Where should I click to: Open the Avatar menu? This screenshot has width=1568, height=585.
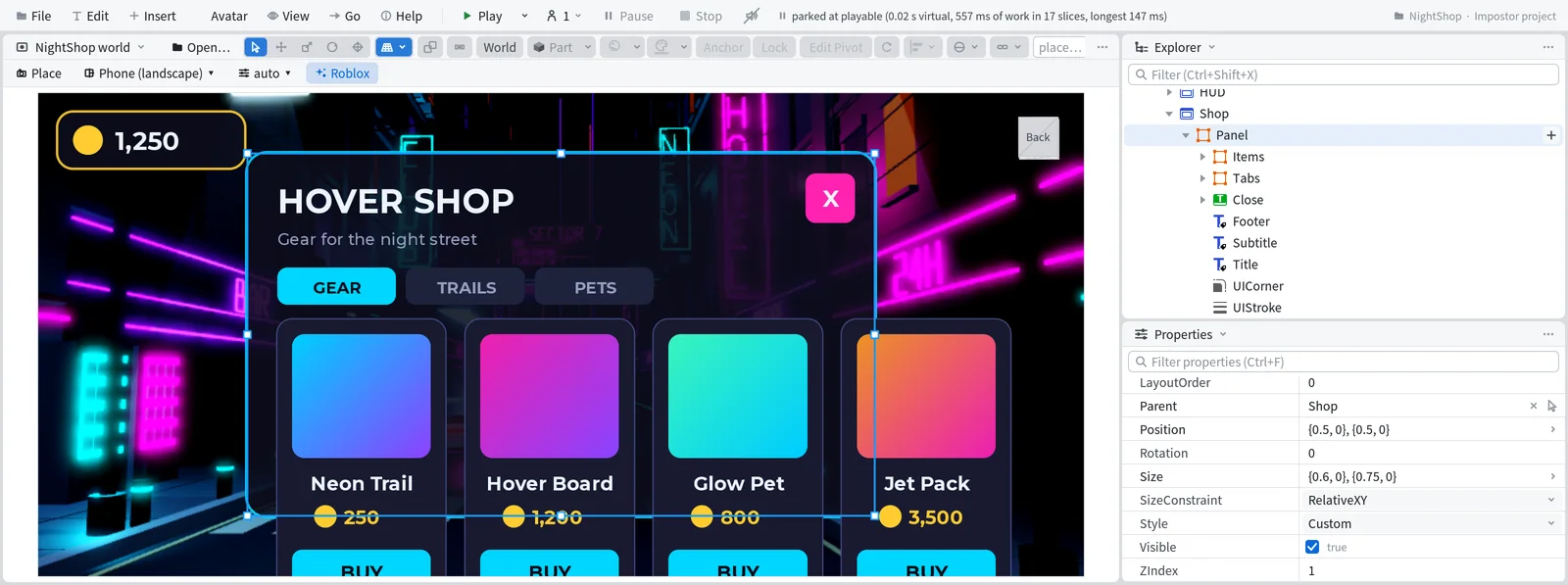[228, 16]
